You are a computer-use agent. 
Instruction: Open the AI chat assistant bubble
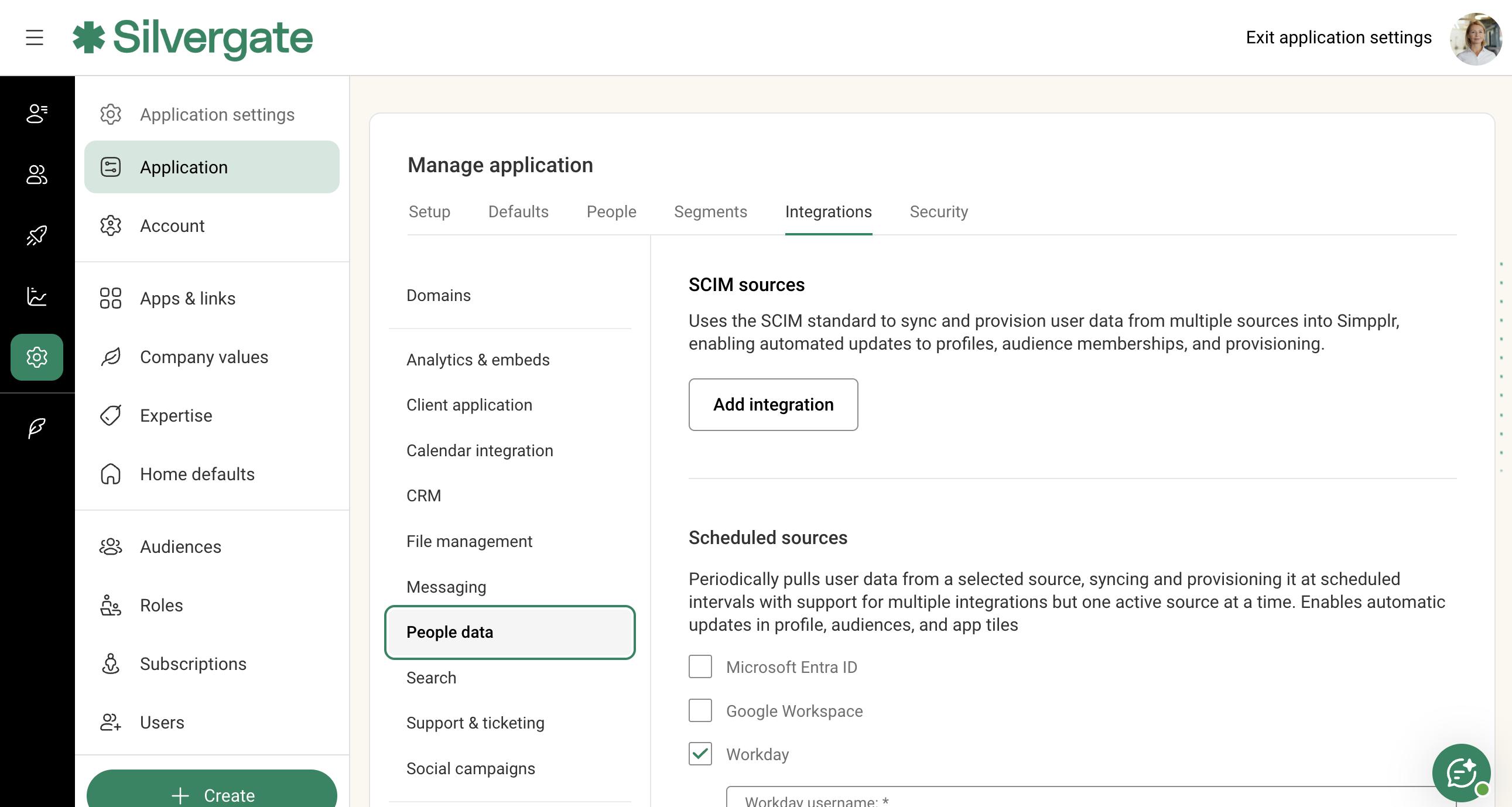click(1460, 772)
